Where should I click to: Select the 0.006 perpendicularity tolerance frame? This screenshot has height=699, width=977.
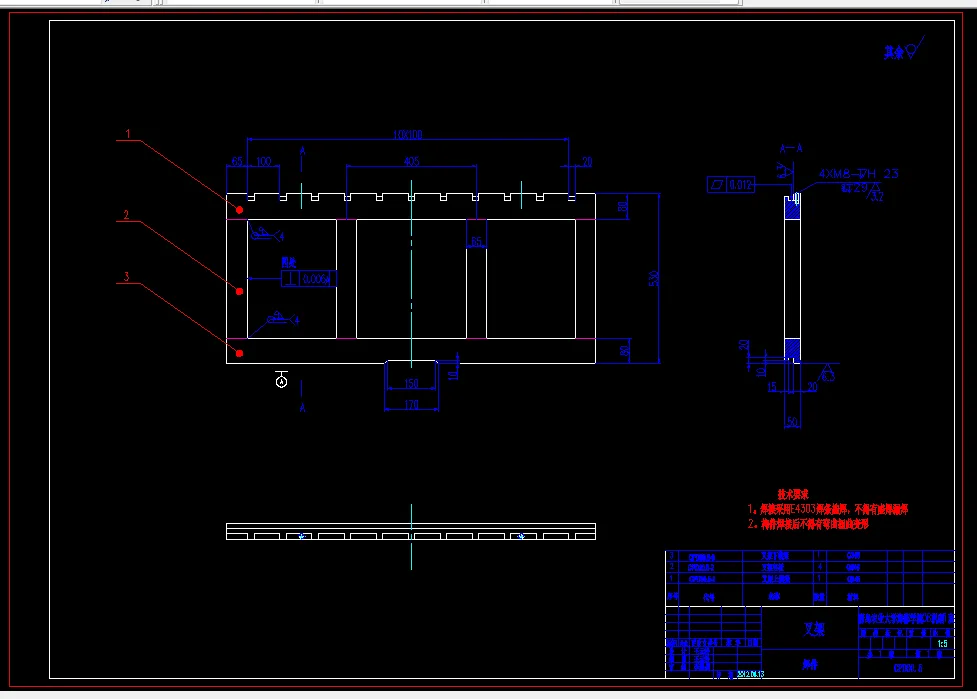pyautogui.click(x=309, y=278)
